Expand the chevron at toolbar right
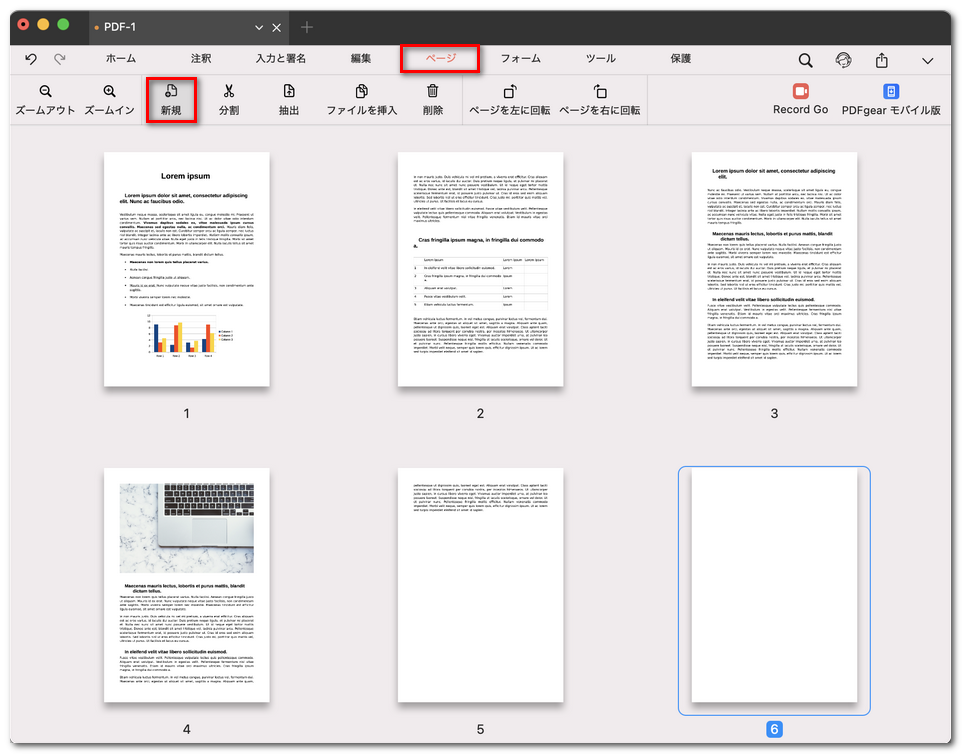This screenshot has height=754, width=962. click(x=927, y=60)
